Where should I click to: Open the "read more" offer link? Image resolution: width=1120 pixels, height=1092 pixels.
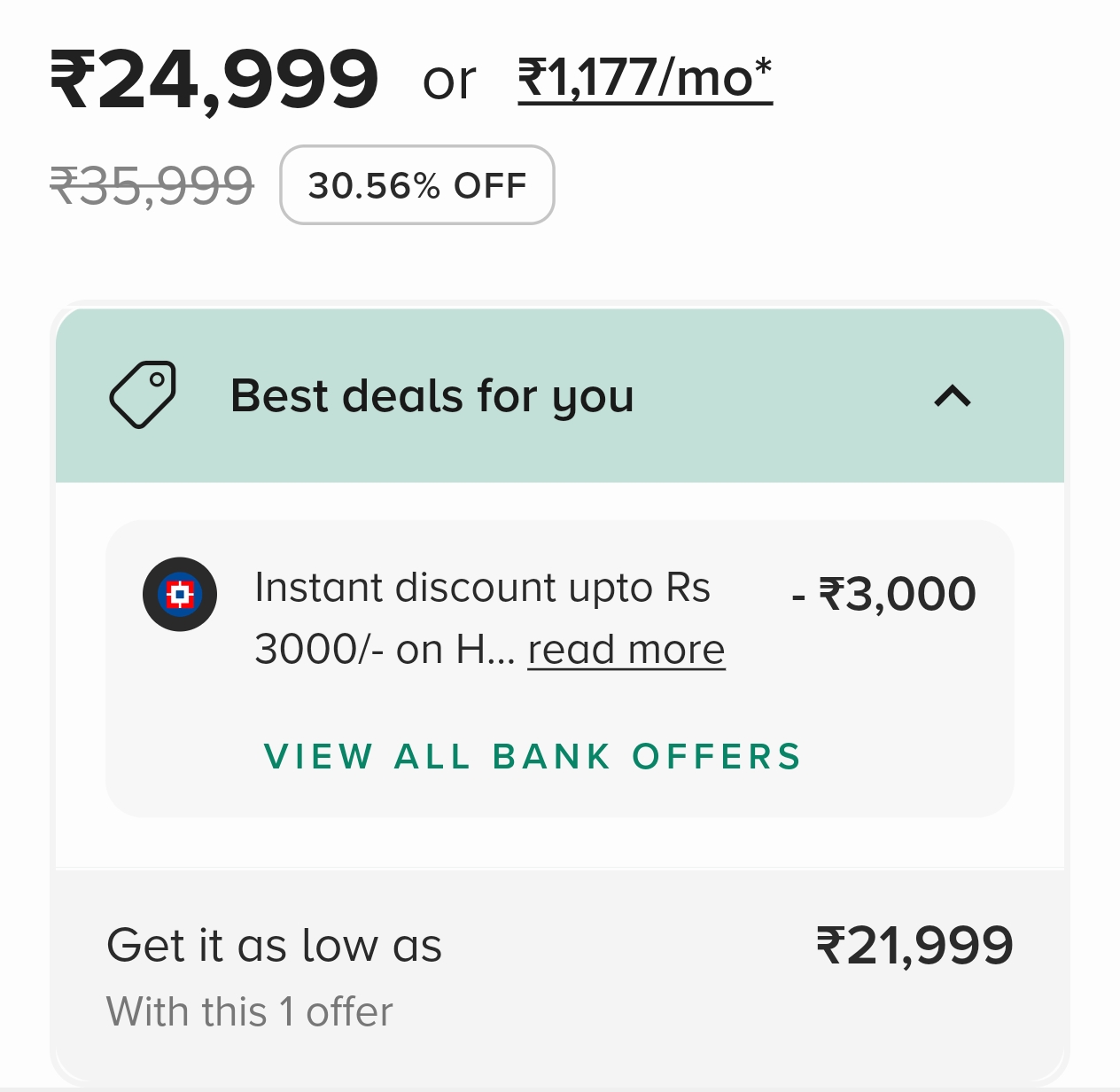tap(626, 650)
